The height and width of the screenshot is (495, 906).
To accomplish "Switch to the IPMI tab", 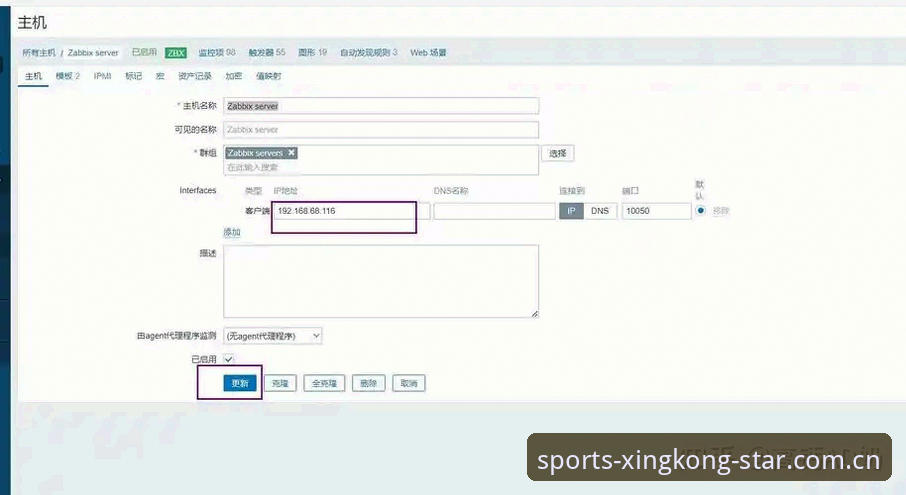I will (102, 76).
